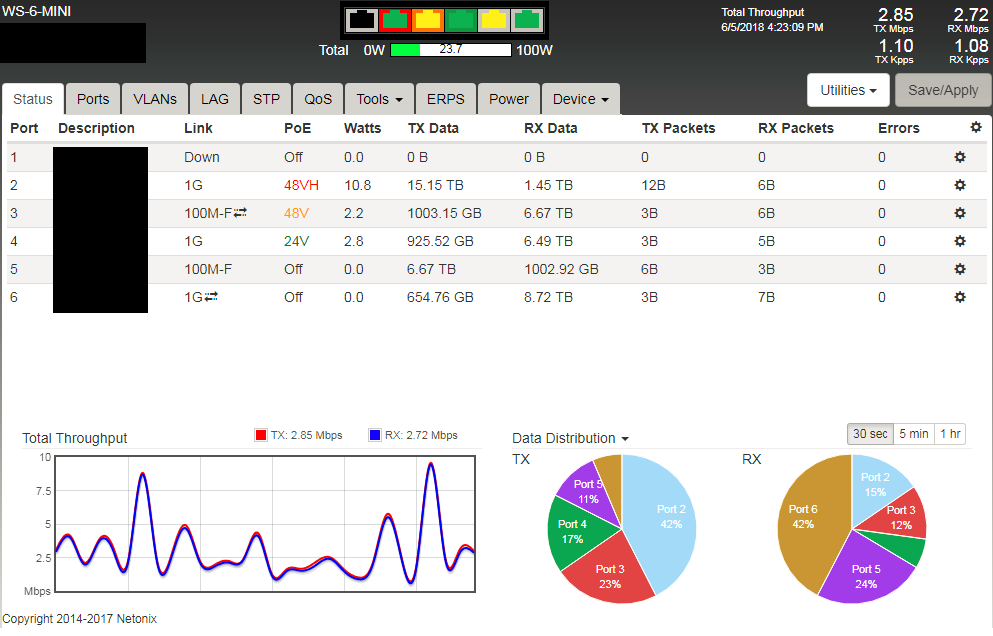Open the Device dropdown menu
The image size is (993, 636).
pos(580,99)
